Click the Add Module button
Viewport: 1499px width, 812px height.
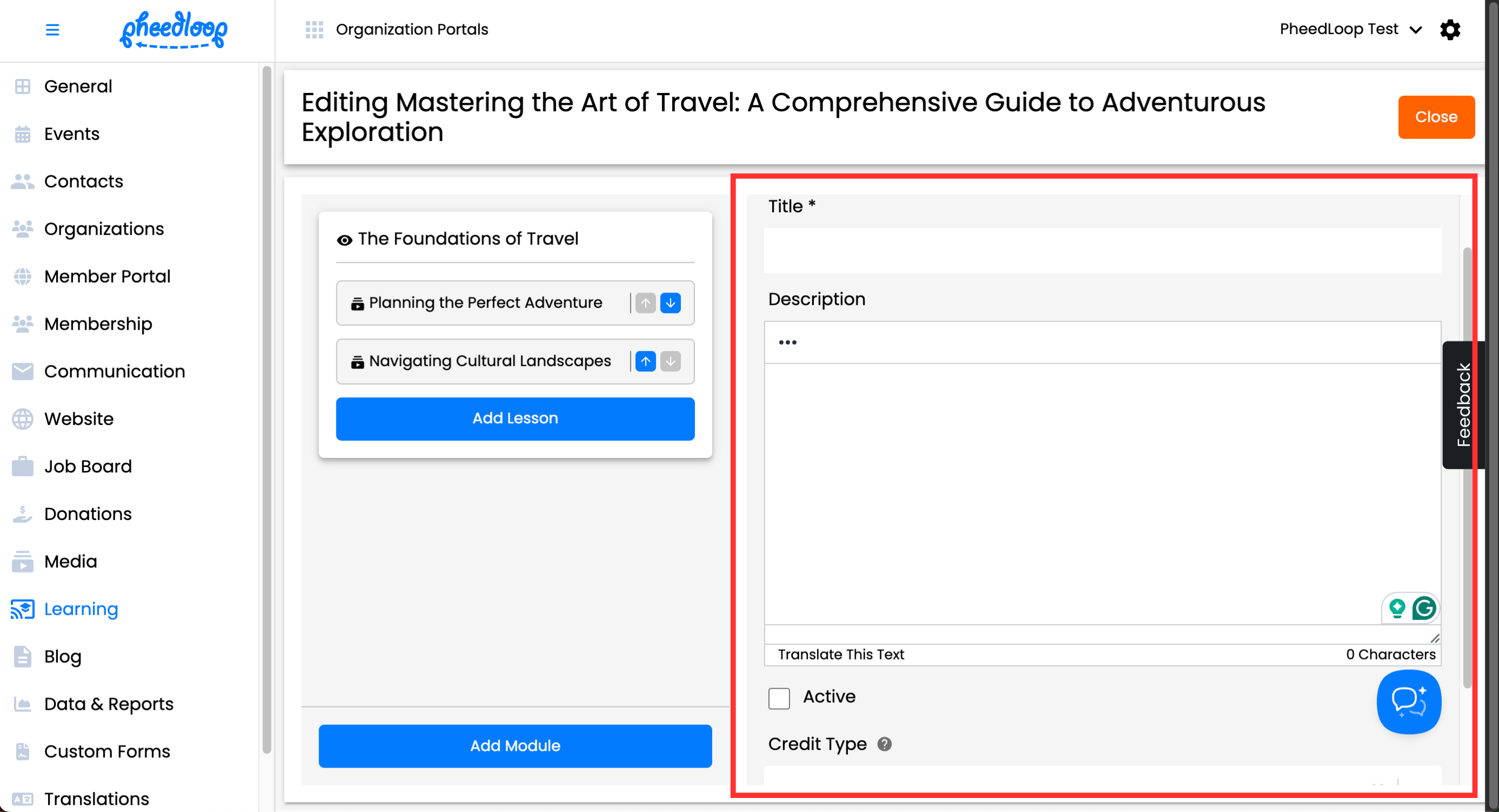coord(515,746)
